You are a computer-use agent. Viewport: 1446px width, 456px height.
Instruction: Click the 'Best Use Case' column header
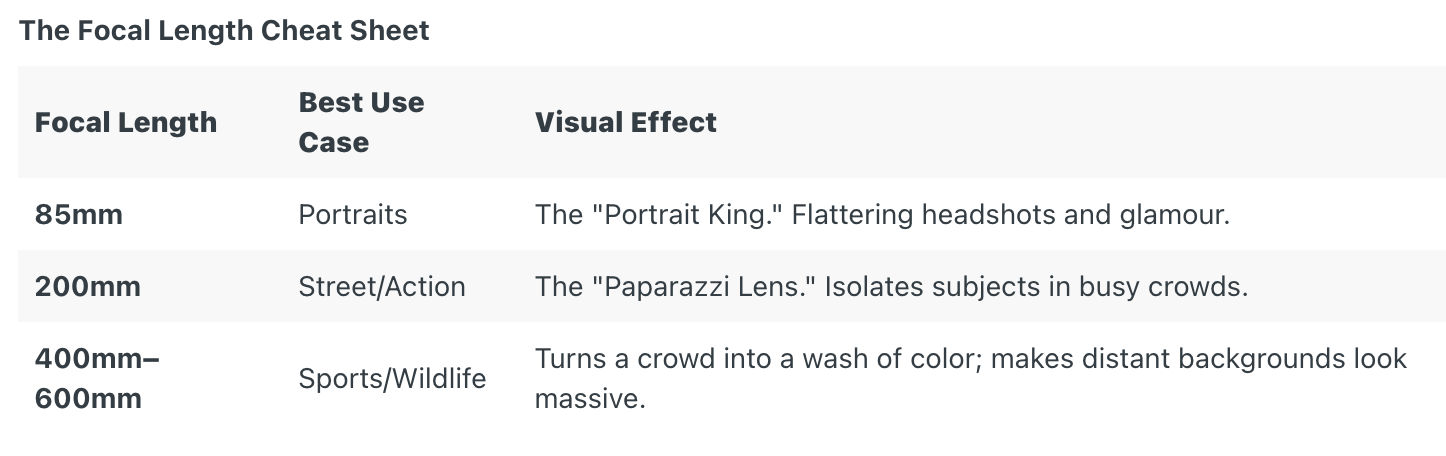pyautogui.click(x=361, y=122)
